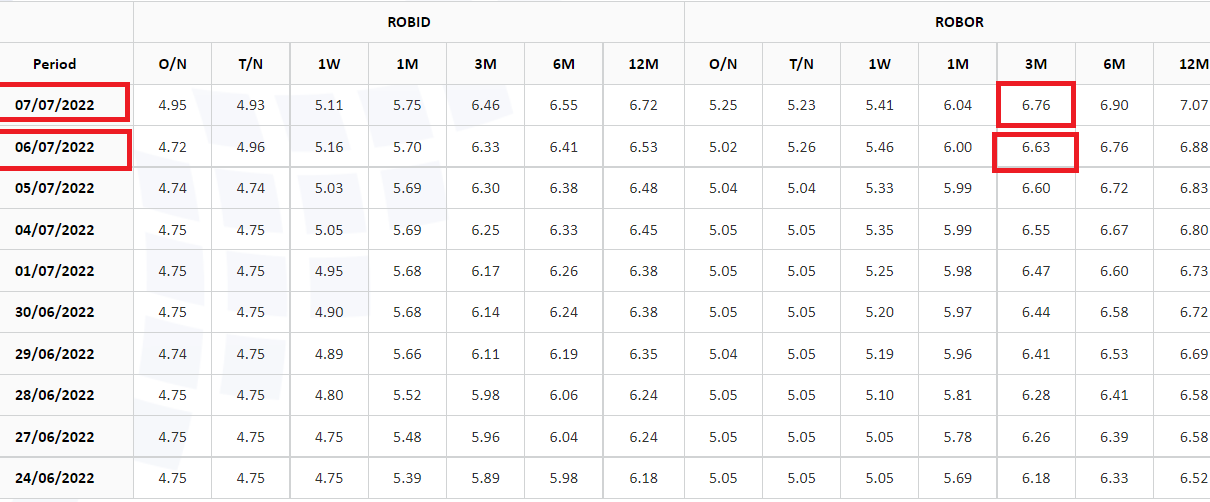Select the highlighted ROBOR 3M value 6.63
The width and height of the screenshot is (1210, 502).
(1036, 147)
